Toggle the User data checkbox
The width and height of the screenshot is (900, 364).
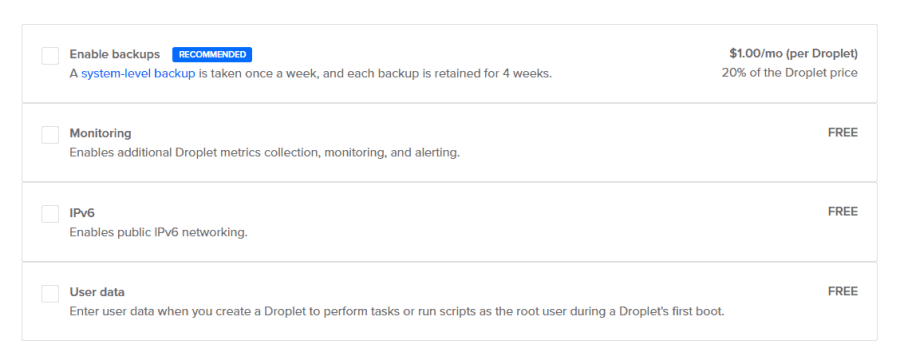(x=50, y=293)
